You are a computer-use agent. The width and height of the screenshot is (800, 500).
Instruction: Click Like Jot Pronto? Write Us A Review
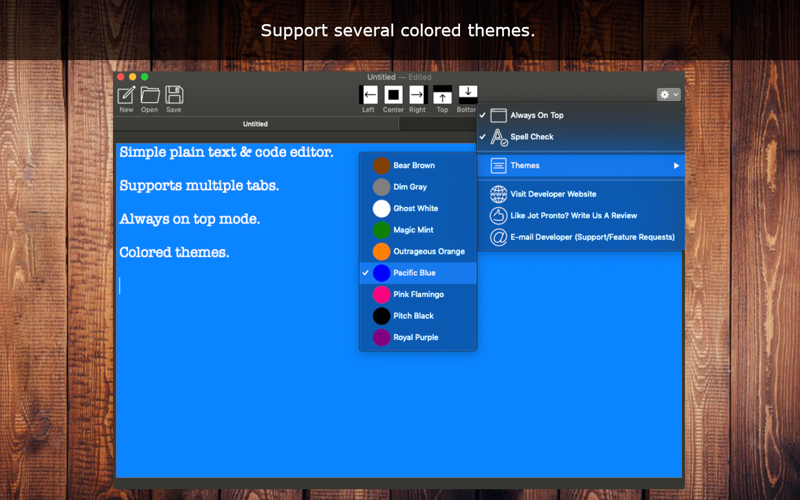[x=581, y=215]
